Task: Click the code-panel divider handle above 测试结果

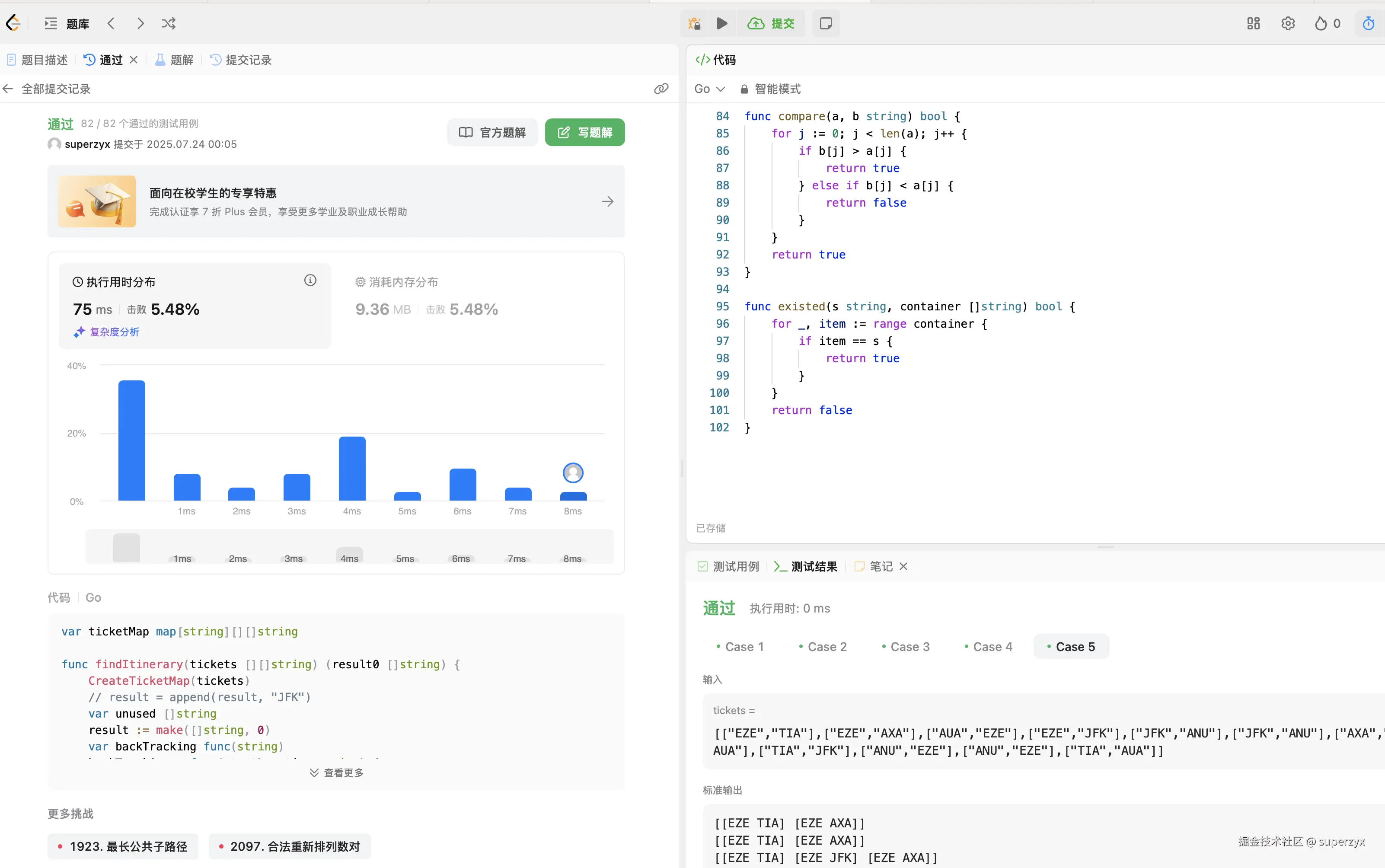Action: click(1105, 547)
